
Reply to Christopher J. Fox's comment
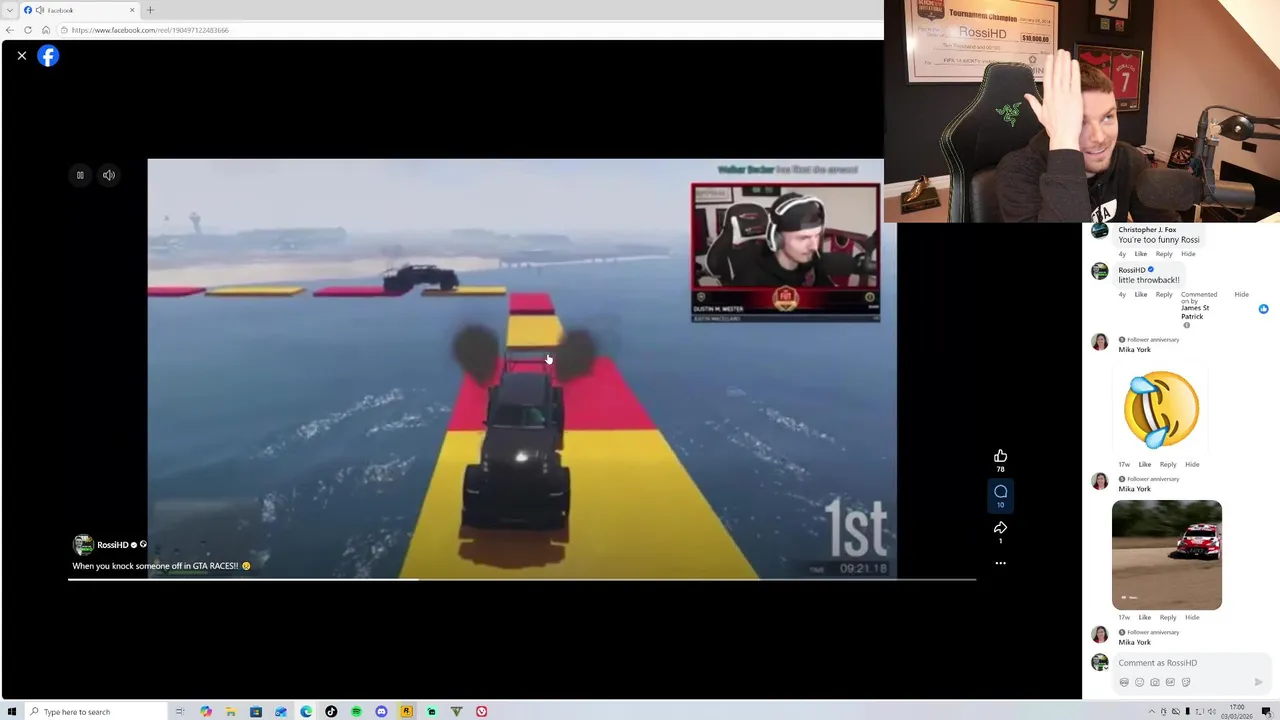[1164, 254]
